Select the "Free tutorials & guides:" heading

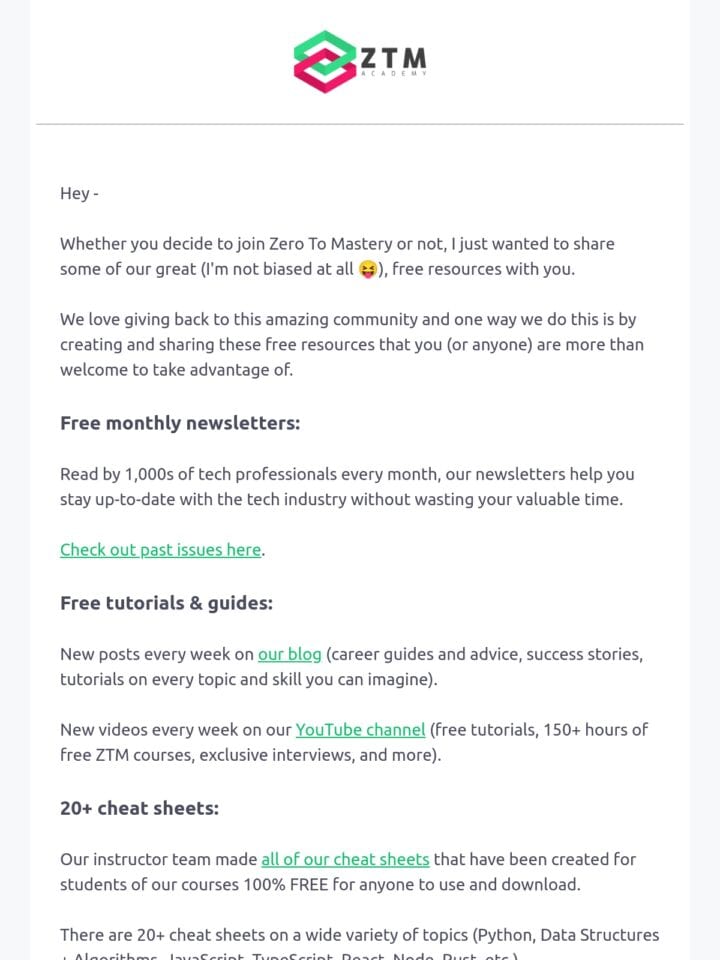[167, 603]
